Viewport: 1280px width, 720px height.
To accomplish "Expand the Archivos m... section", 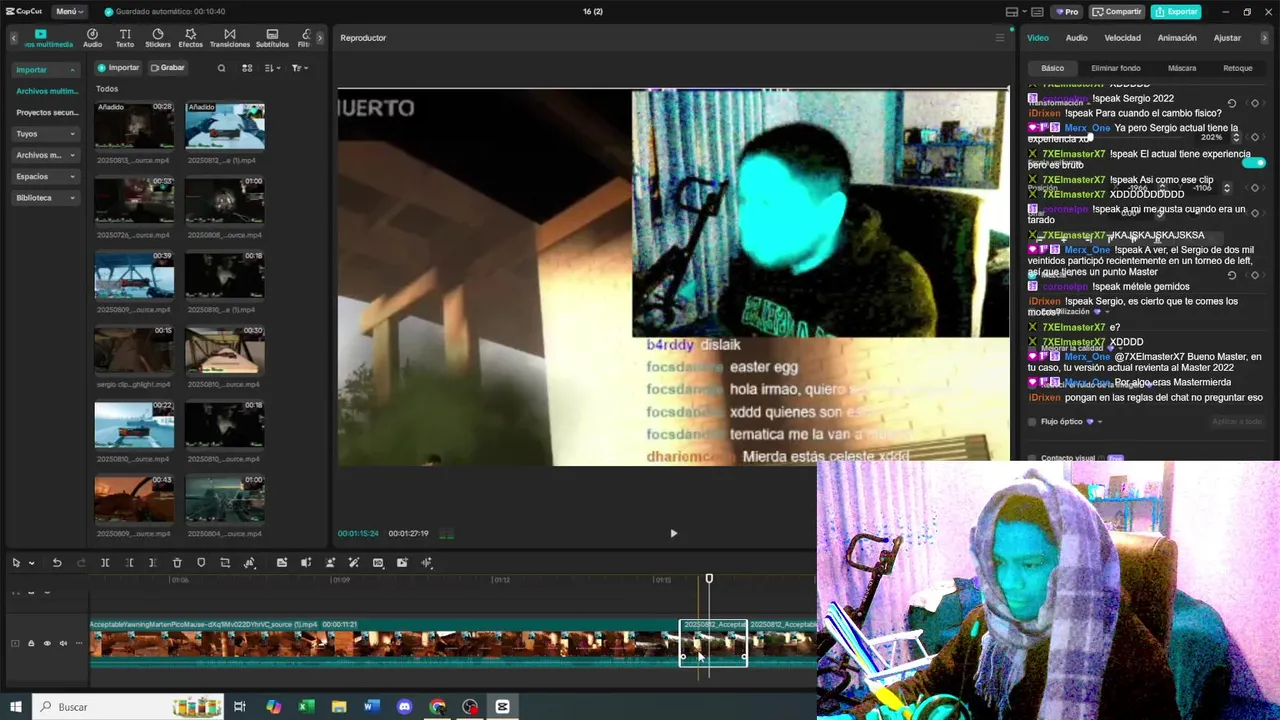I will coord(46,155).
